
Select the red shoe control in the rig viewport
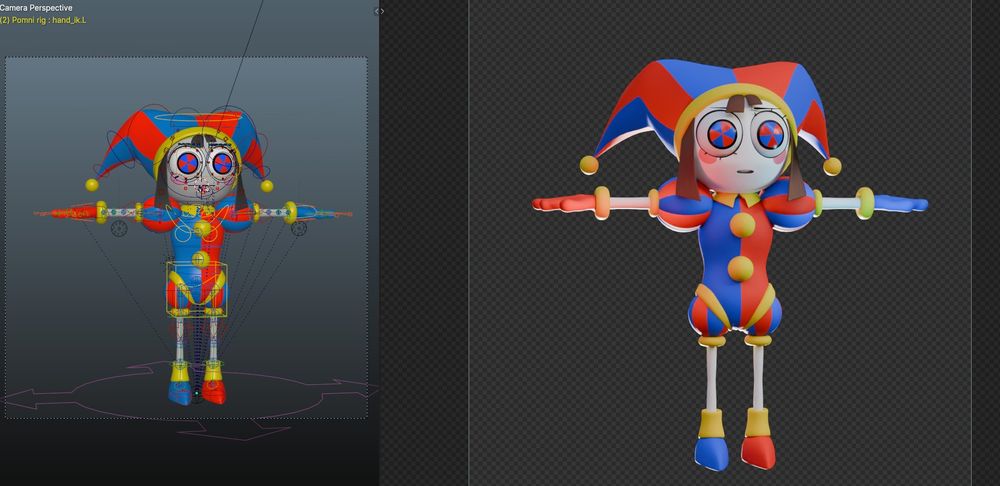[214, 391]
